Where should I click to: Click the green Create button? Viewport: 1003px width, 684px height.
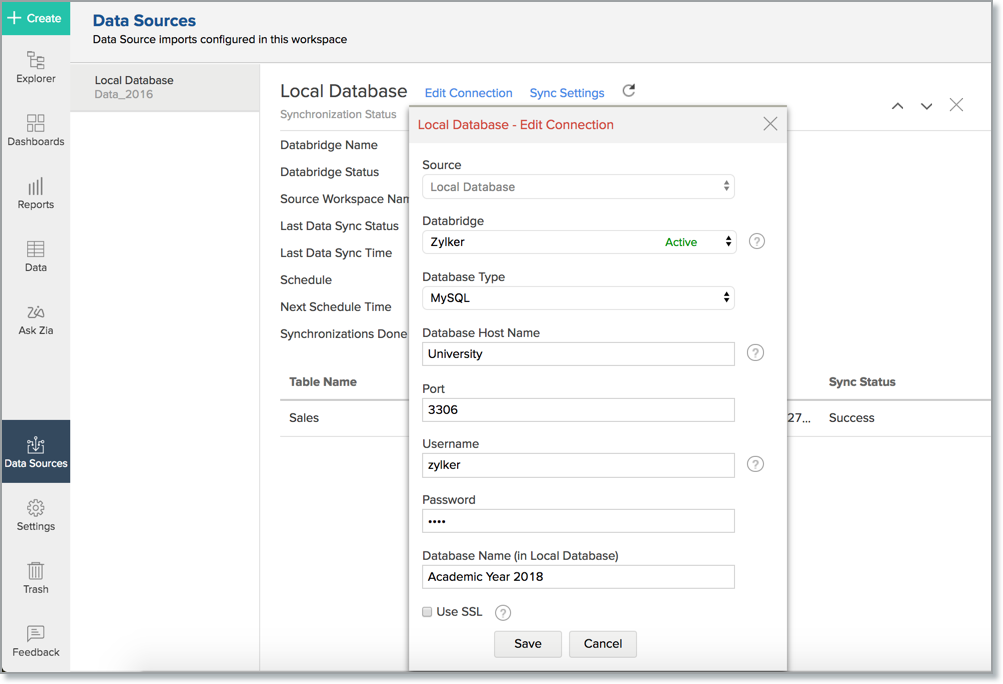35,18
